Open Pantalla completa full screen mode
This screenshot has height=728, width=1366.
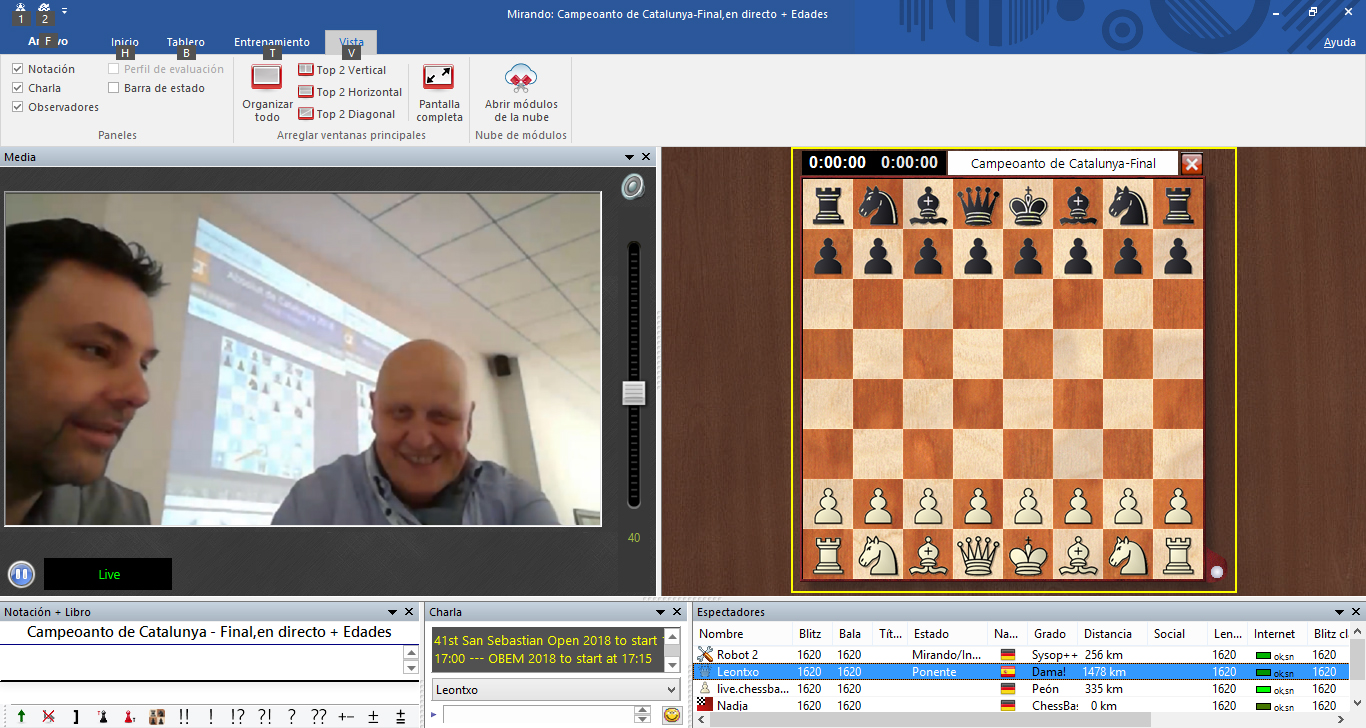point(439,78)
